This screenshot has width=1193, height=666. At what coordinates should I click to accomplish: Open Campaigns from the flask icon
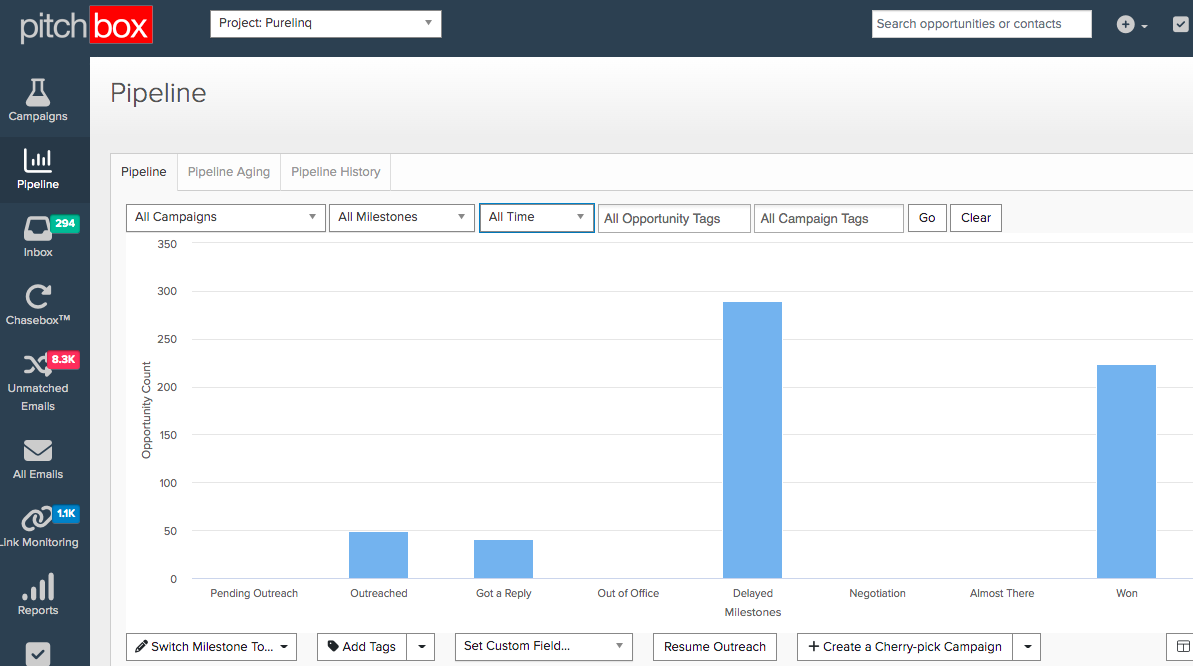[38, 93]
